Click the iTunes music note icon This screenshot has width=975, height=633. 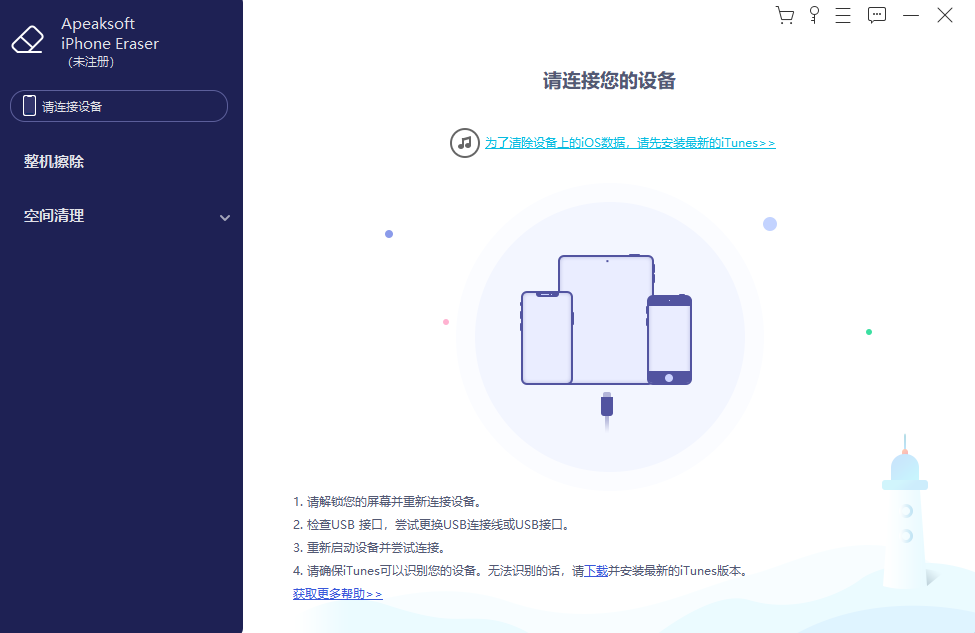point(464,143)
